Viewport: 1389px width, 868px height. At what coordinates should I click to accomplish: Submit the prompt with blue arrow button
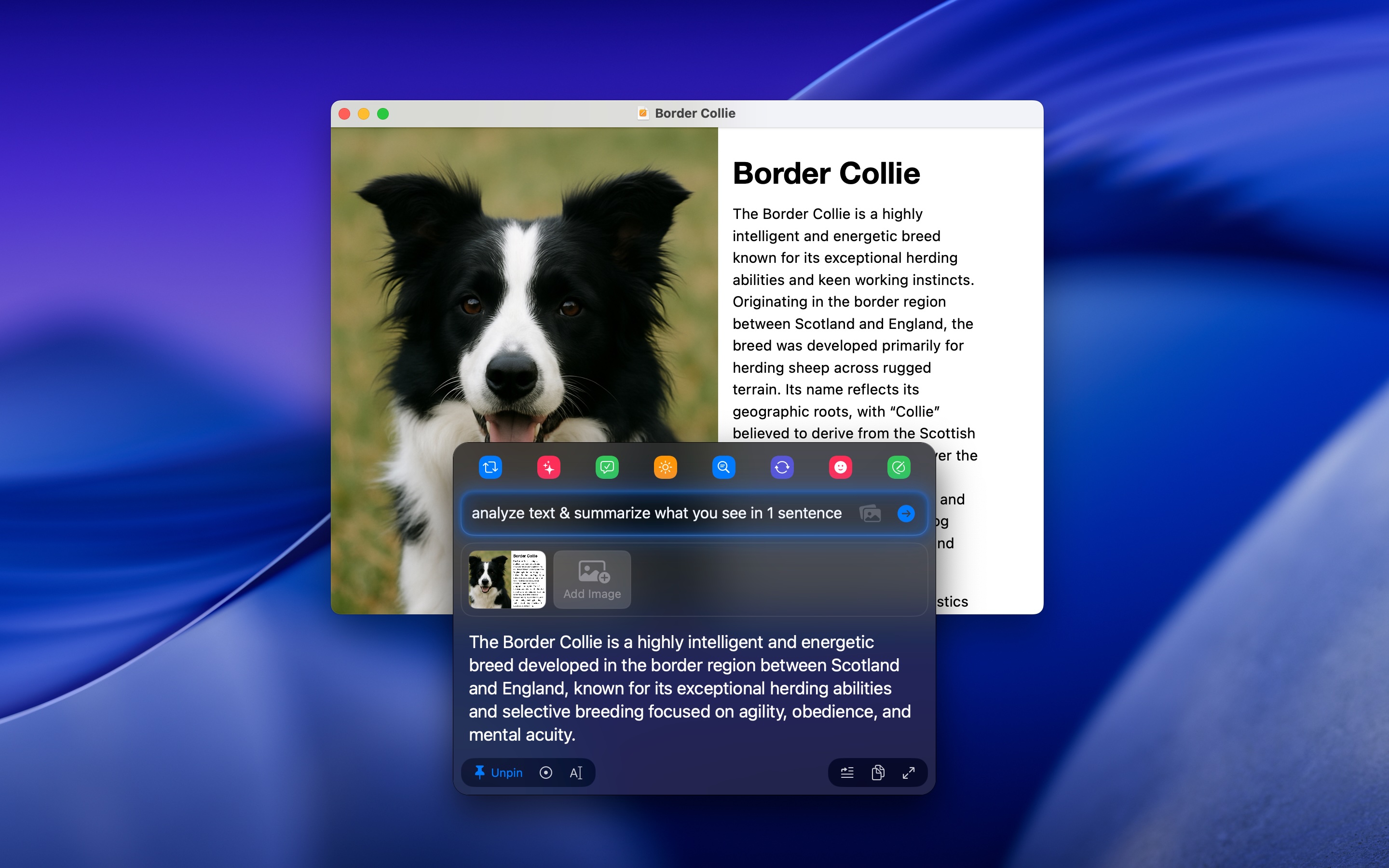point(906,513)
